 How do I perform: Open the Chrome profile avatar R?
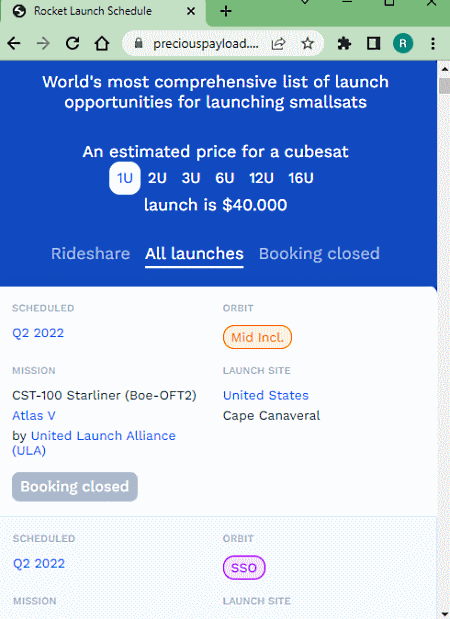click(403, 43)
